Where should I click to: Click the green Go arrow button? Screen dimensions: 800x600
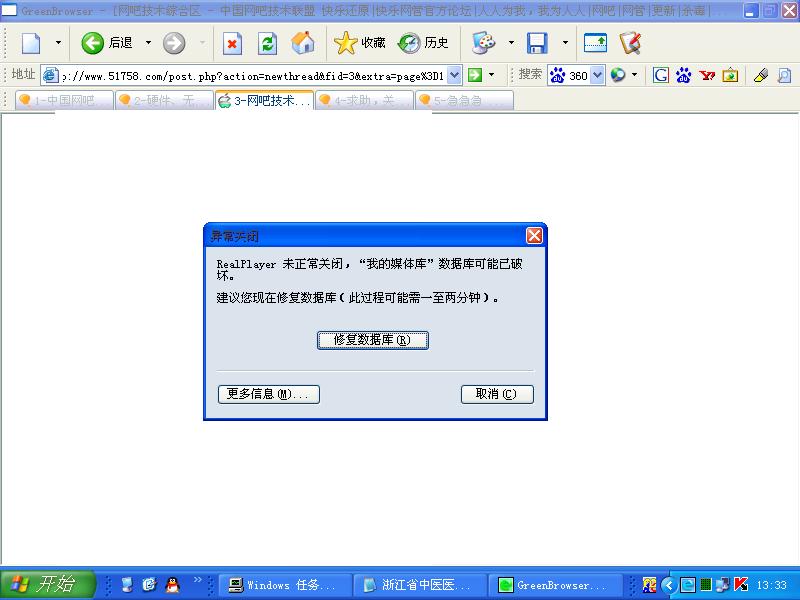(475, 76)
